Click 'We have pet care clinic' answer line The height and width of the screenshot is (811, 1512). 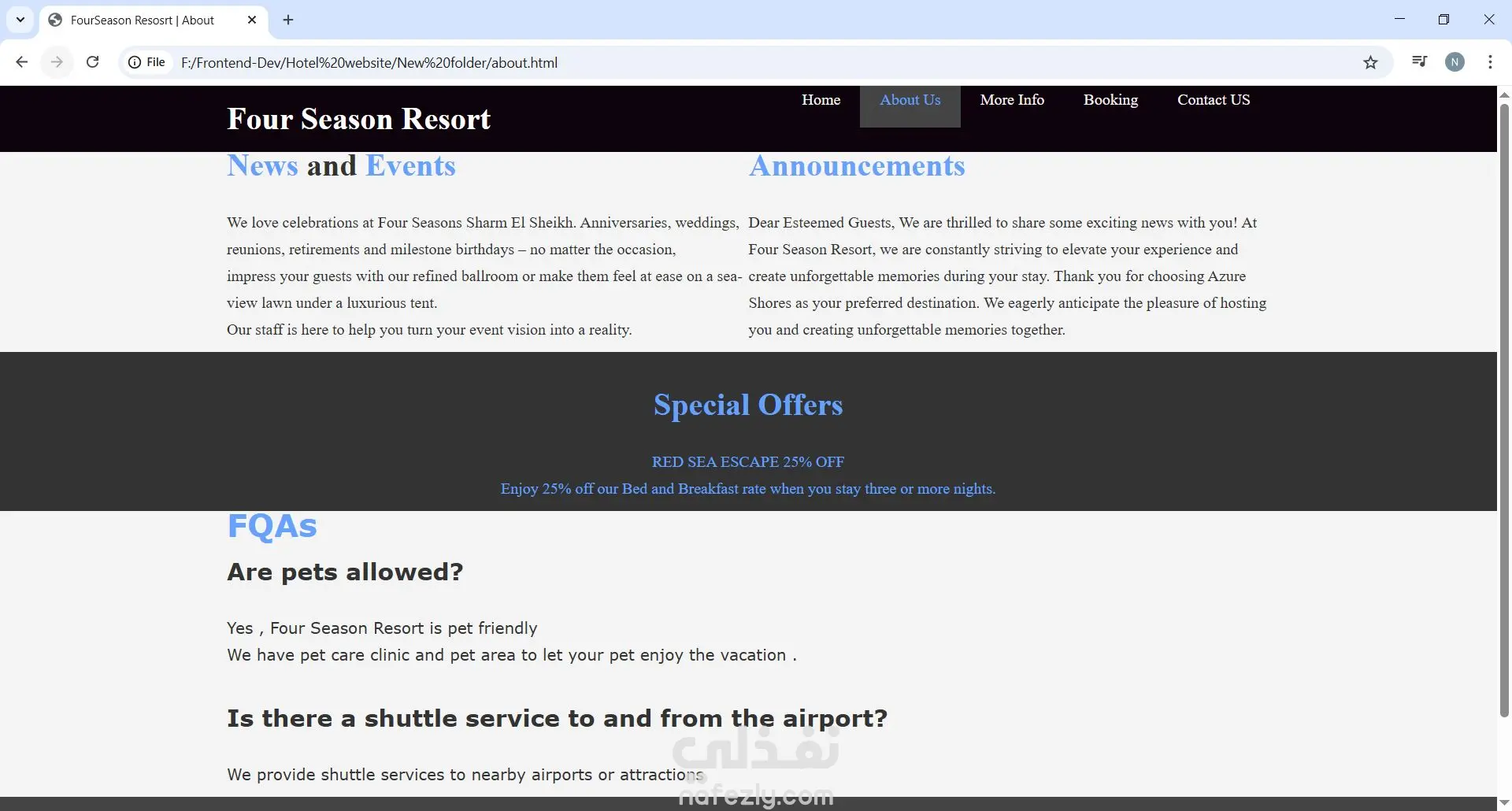512,655
